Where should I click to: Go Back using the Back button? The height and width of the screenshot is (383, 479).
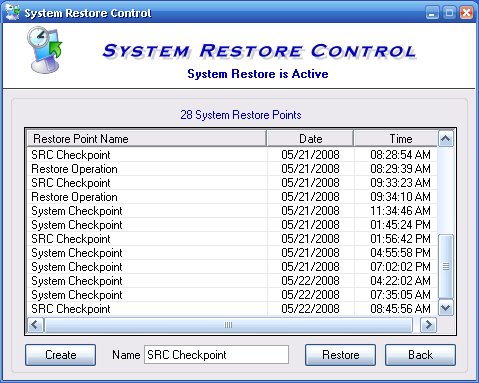tap(420, 355)
